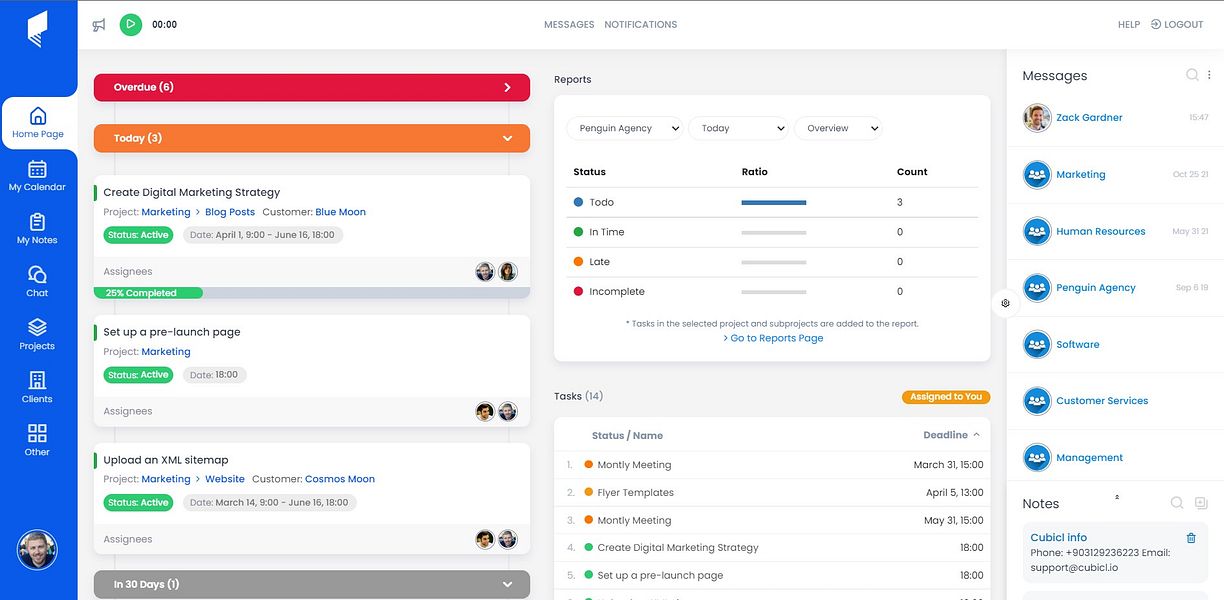Screen dimensions: 1224x600
Task: Click the Logout button
Action: 1177,25
